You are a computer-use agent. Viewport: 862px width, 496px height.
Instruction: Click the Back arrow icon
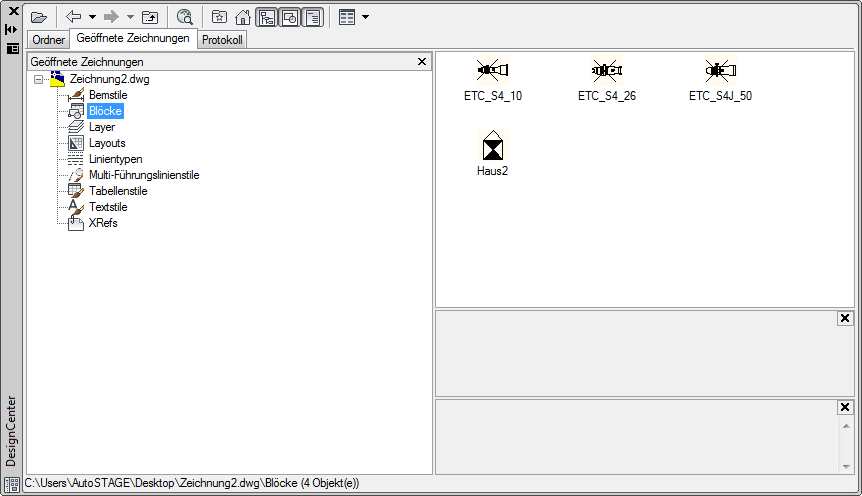(x=74, y=17)
